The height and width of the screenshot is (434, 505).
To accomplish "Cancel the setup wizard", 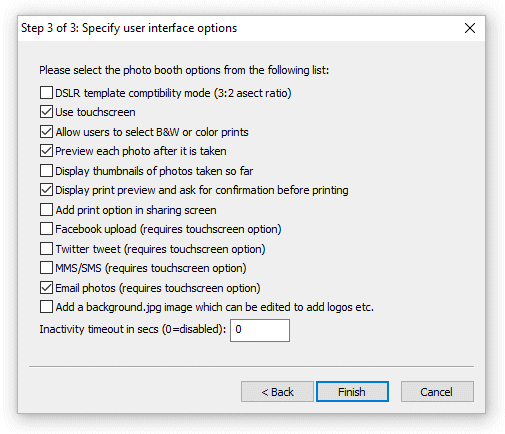I will click(437, 392).
